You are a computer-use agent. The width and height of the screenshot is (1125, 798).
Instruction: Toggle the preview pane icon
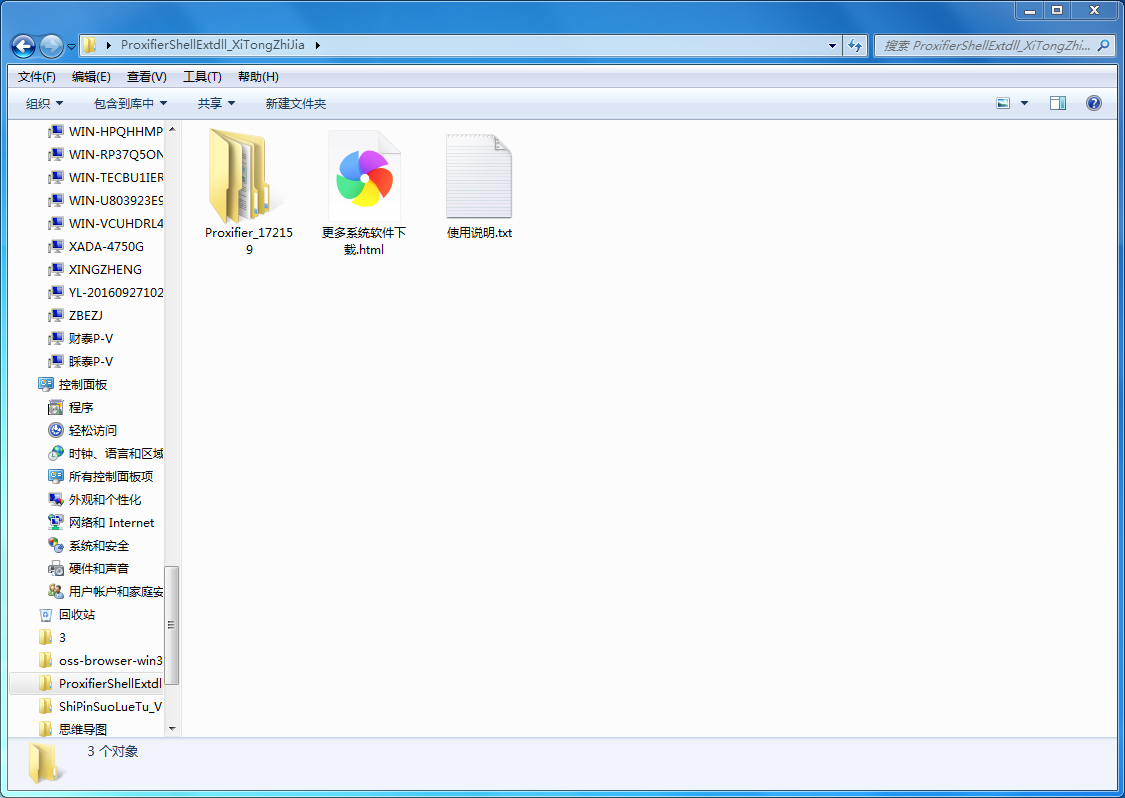click(x=1058, y=103)
